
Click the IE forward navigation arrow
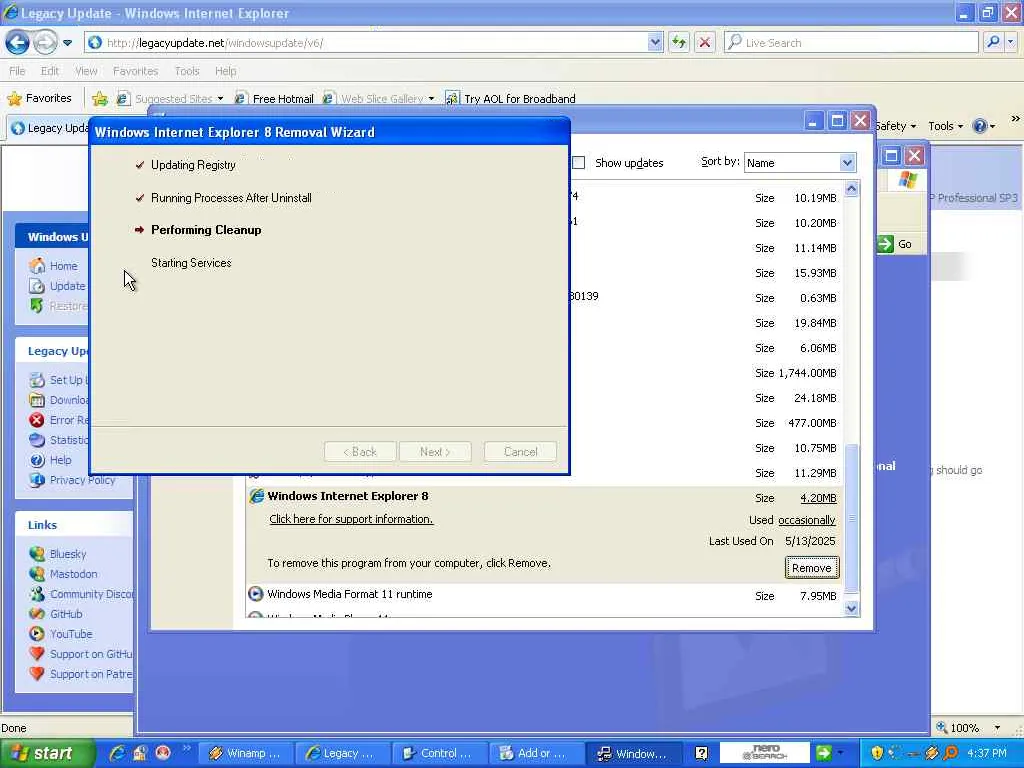tap(46, 42)
